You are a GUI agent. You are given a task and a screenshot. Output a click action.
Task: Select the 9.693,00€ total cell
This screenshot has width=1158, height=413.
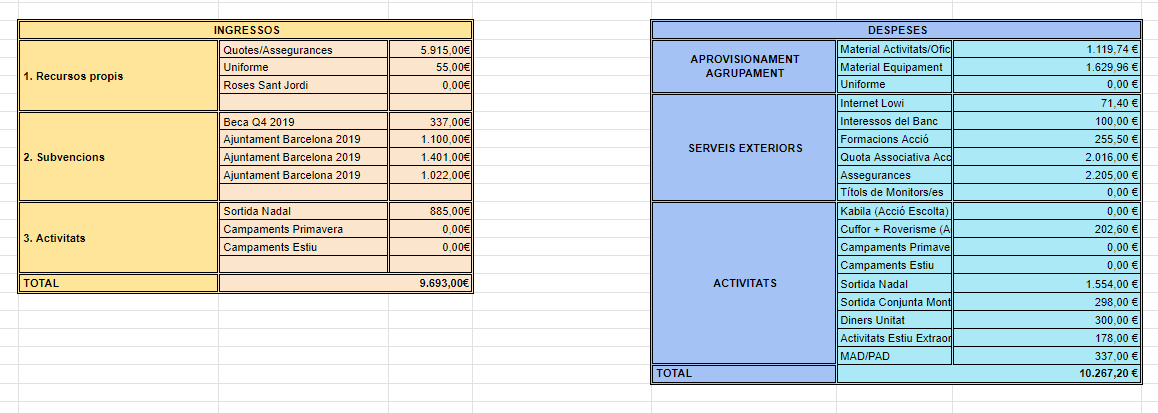pos(346,283)
